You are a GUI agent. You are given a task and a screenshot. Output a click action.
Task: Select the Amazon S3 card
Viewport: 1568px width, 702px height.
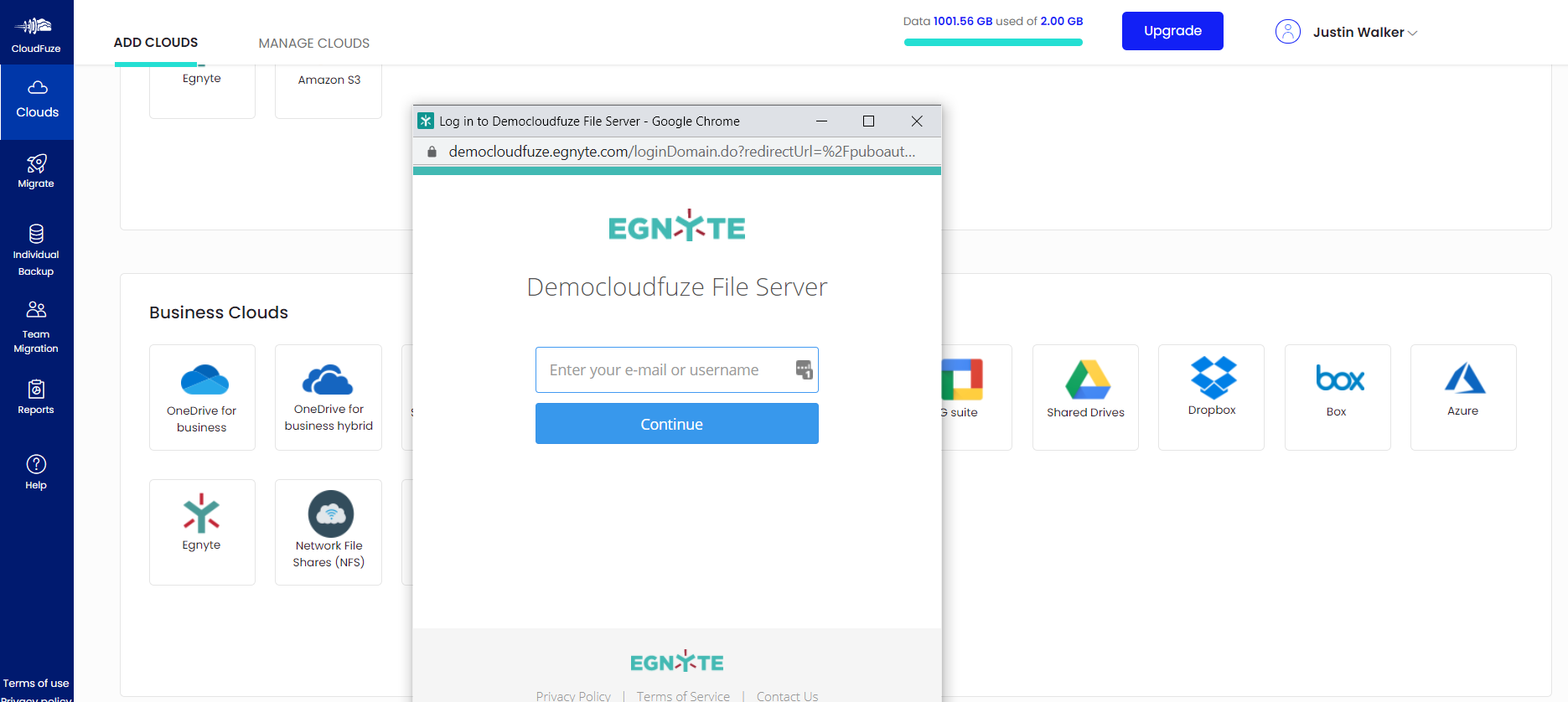(329, 91)
